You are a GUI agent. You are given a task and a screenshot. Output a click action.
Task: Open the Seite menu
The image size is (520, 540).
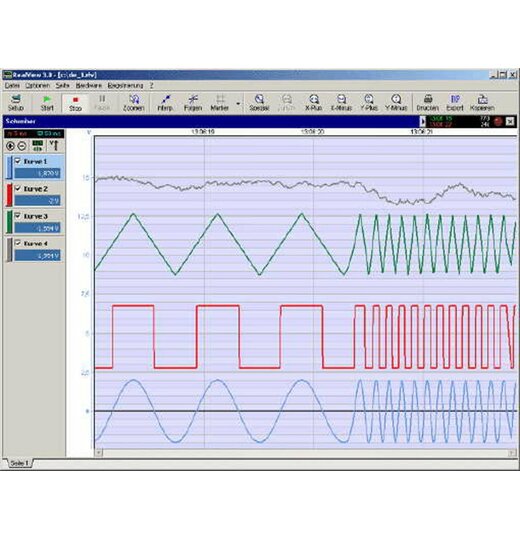click(62, 85)
